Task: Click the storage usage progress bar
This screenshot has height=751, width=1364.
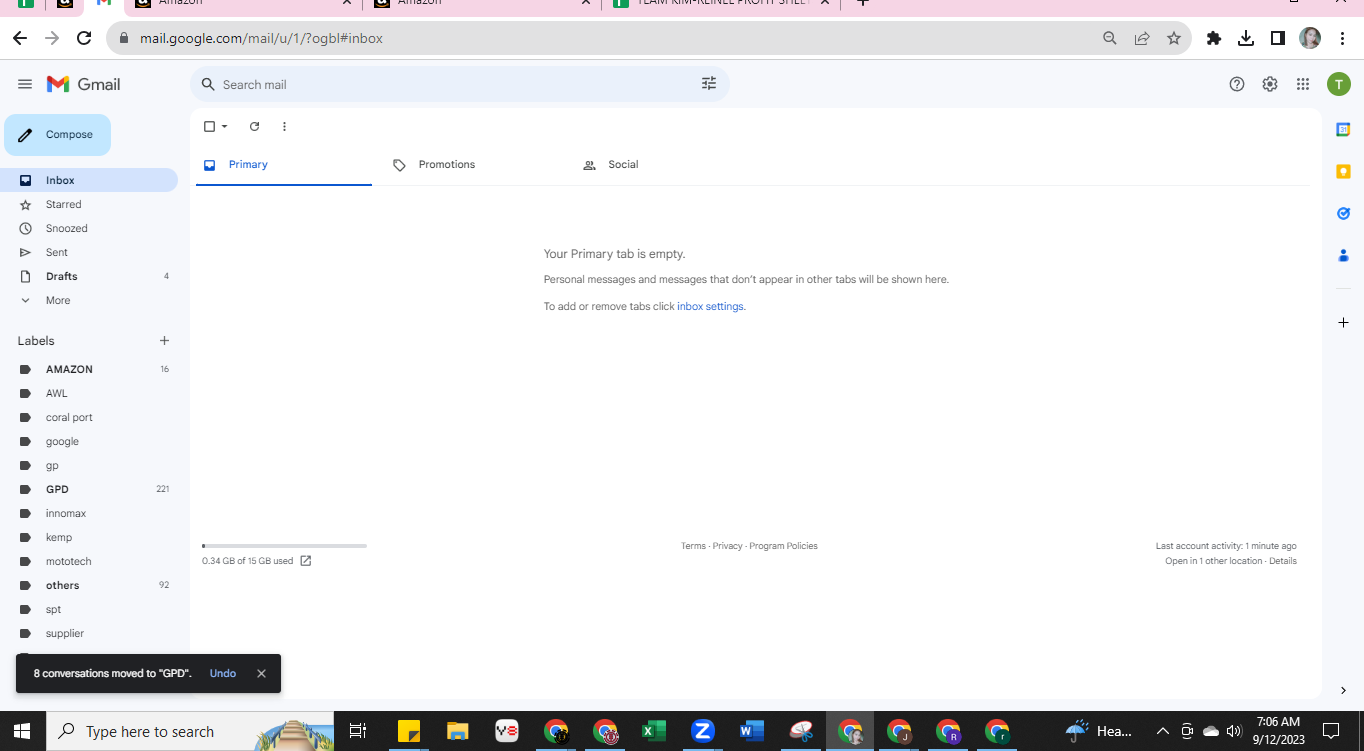Action: (x=284, y=546)
